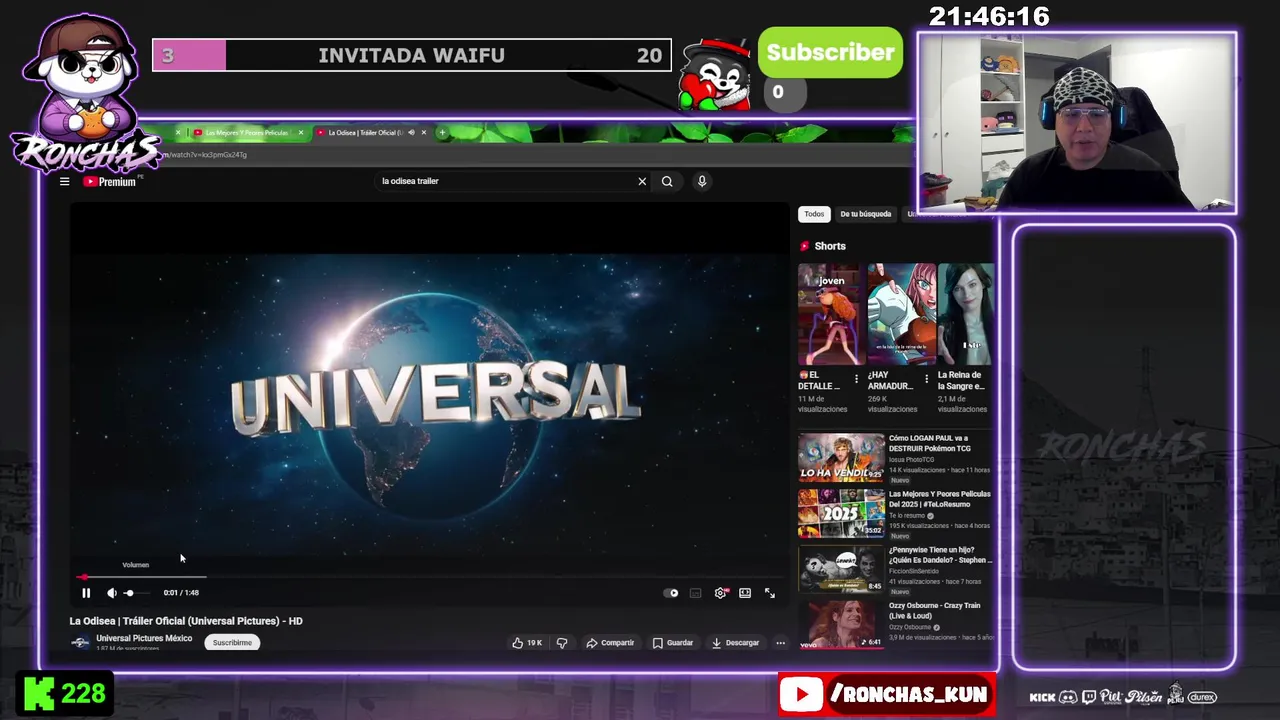Seek along the red video progress bar
Viewport: 1280px width, 720px height.
point(429,577)
